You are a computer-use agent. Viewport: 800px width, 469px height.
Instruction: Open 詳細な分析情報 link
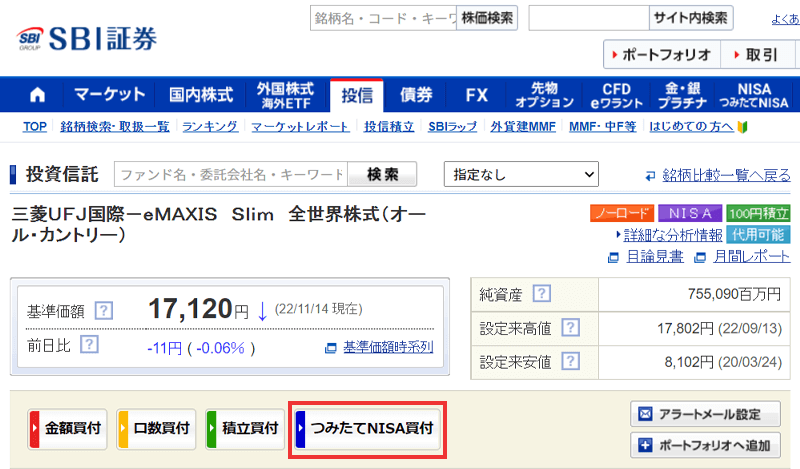click(x=673, y=235)
